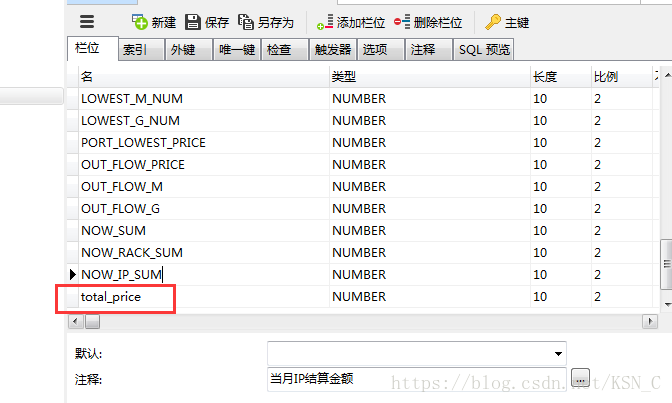Viewport: 672px width, 403px height.
Task: Click the NOW_IP_SUM row indicator arrow
Action: click(72, 274)
